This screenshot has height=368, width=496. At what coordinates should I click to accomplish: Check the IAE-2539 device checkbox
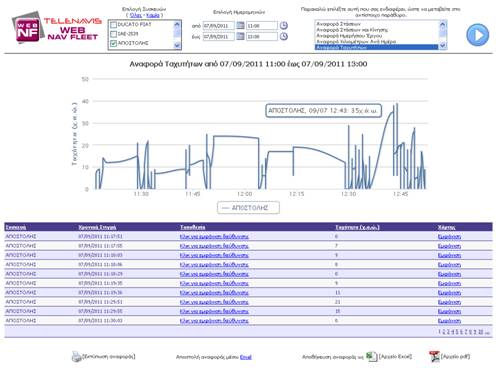point(113,34)
